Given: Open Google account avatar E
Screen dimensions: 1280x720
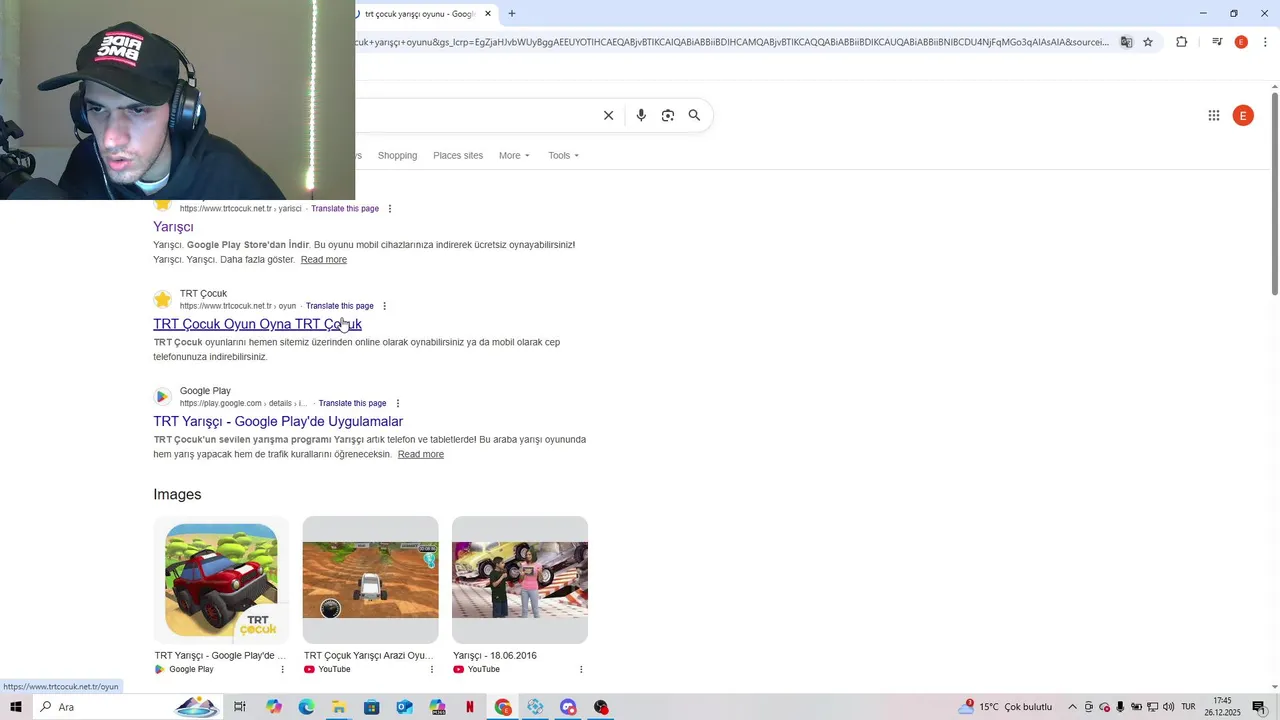Looking at the screenshot, I should (1243, 115).
